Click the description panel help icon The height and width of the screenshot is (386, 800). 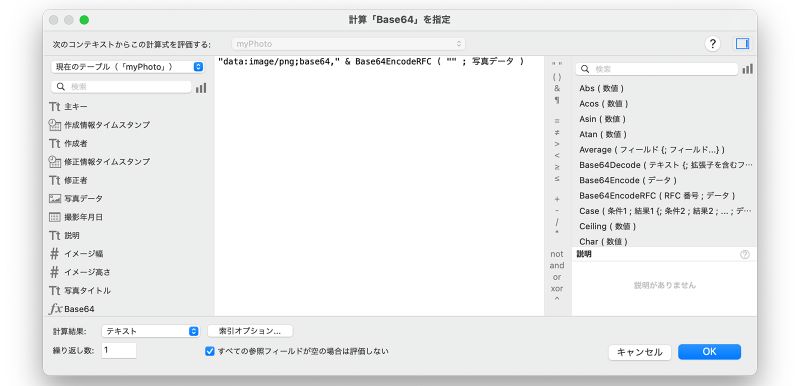(745, 254)
